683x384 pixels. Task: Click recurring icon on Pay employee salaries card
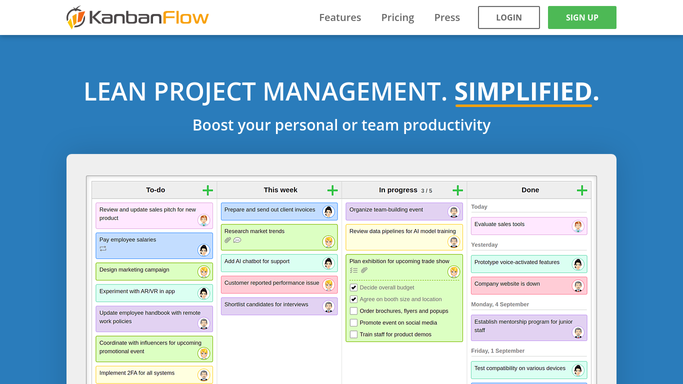[x=103, y=249]
